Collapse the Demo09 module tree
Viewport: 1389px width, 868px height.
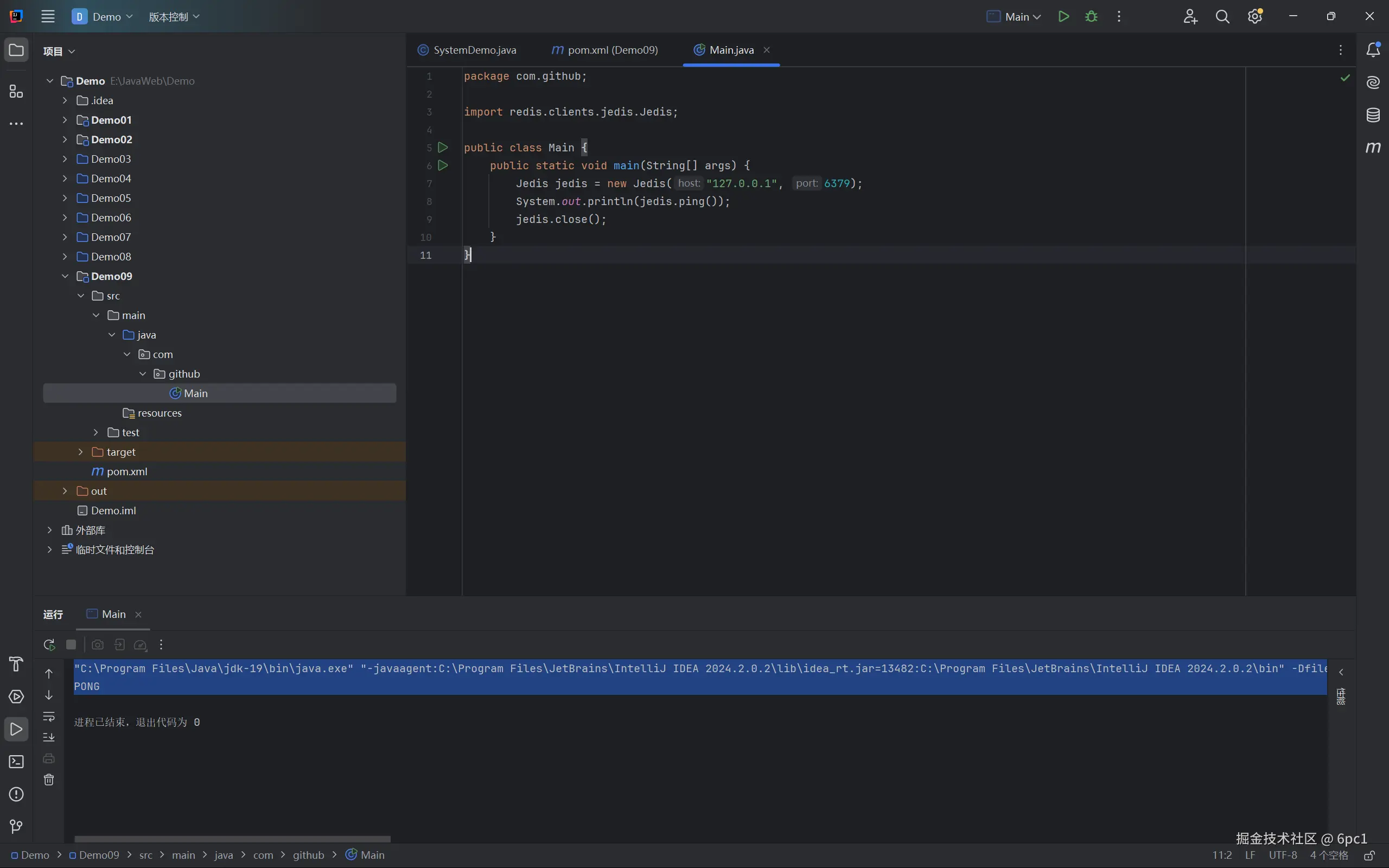click(x=65, y=276)
